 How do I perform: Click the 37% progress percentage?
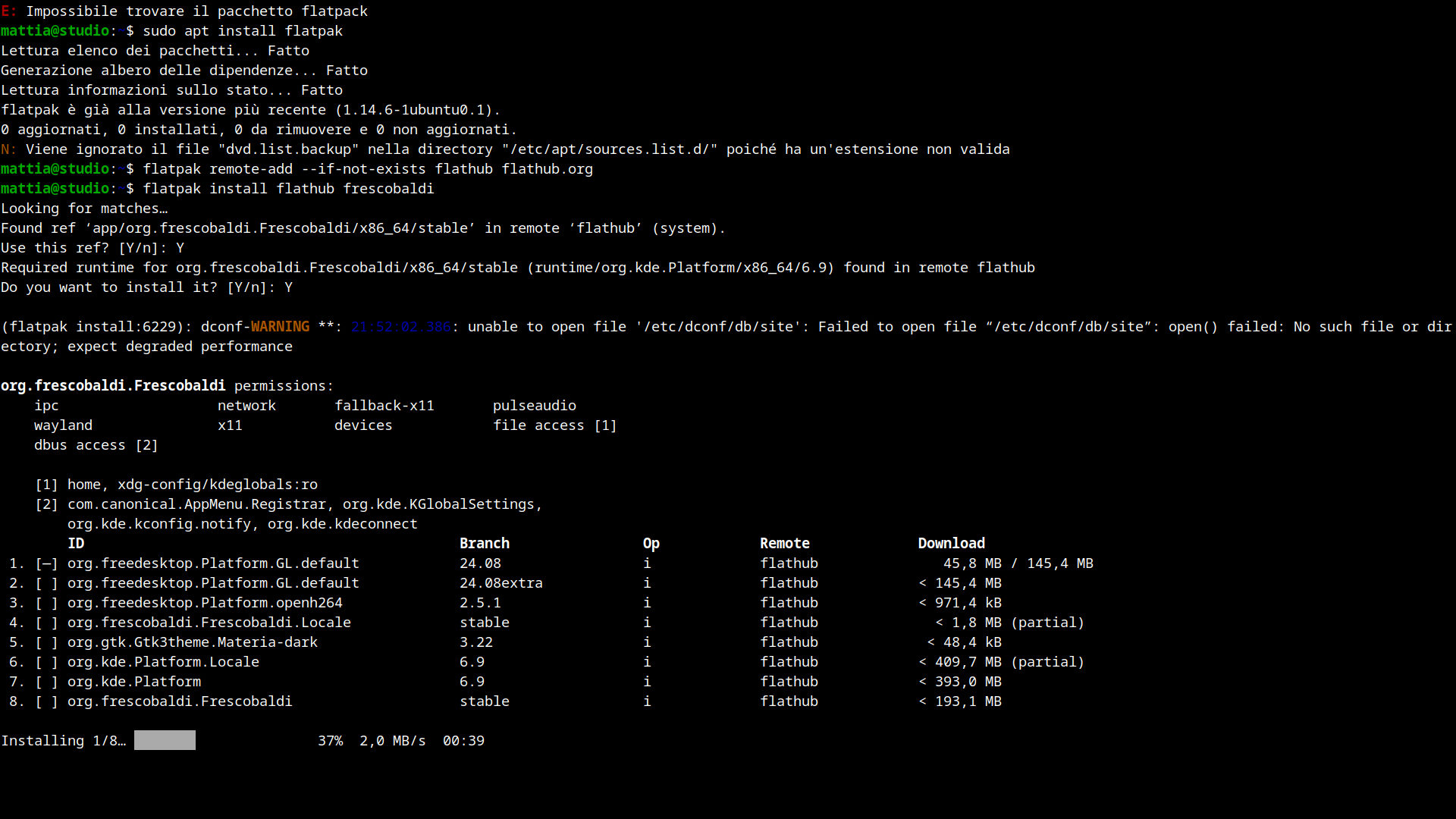point(330,741)
